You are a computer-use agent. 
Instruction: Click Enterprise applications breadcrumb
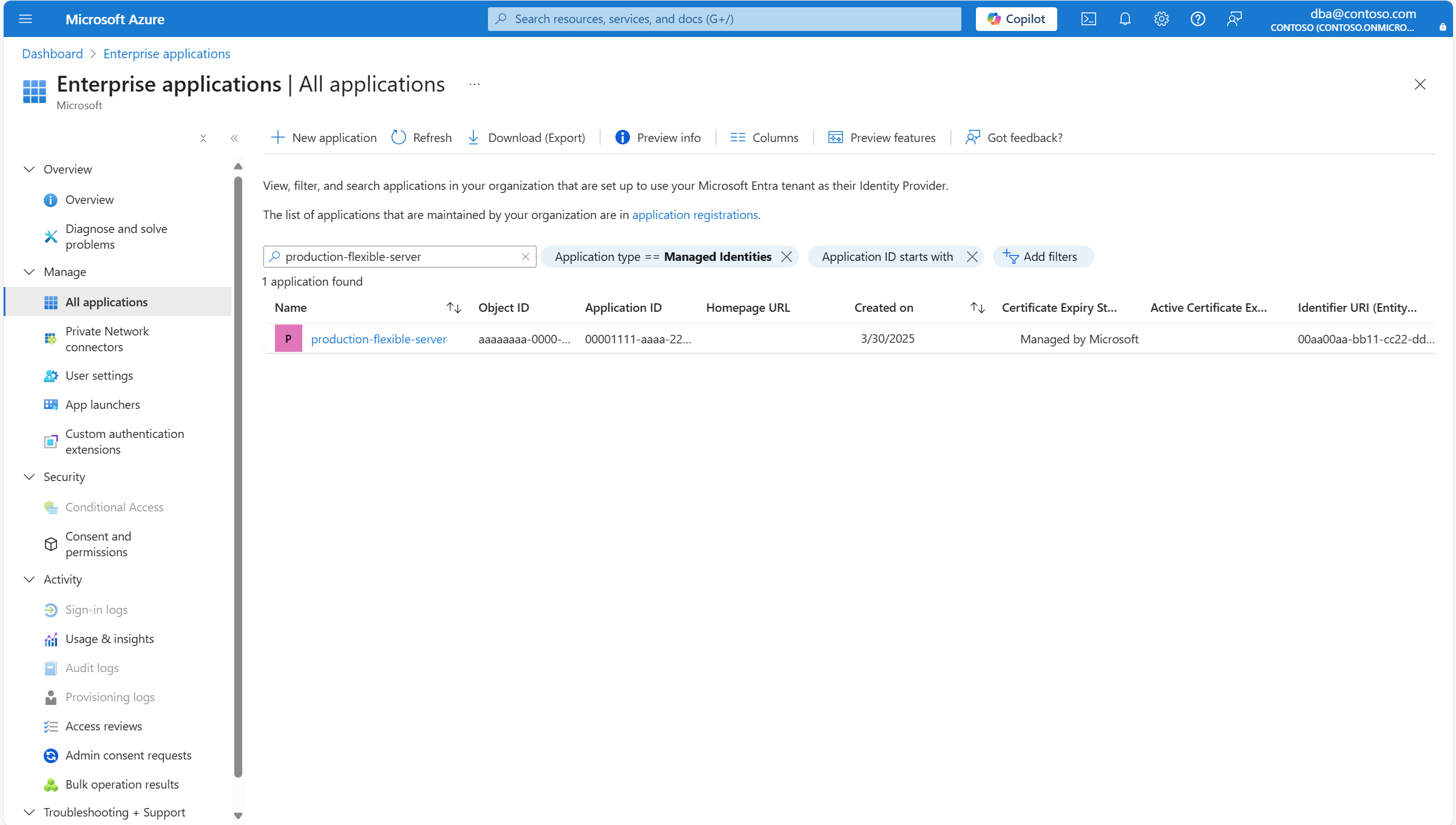click(x=167, y=54)
